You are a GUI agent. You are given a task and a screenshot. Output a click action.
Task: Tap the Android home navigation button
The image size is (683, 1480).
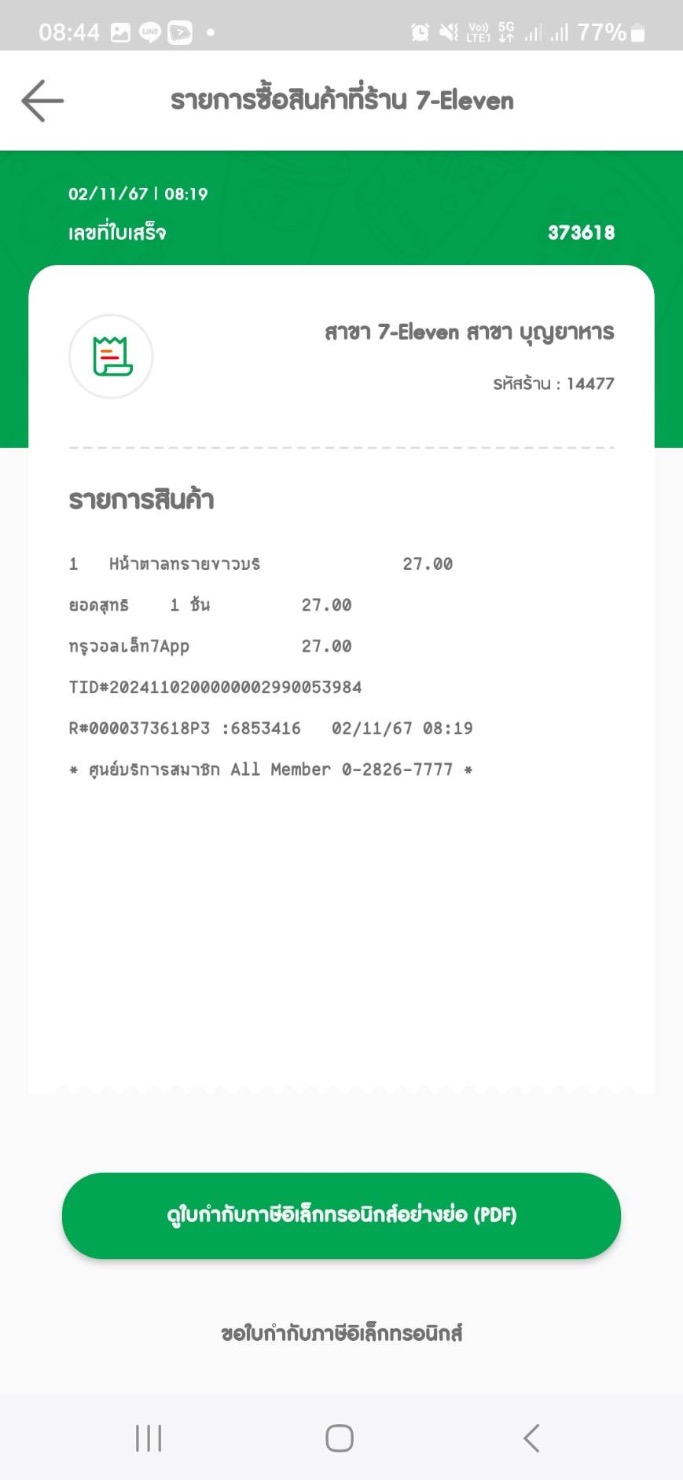click(x=340, y=1438)
